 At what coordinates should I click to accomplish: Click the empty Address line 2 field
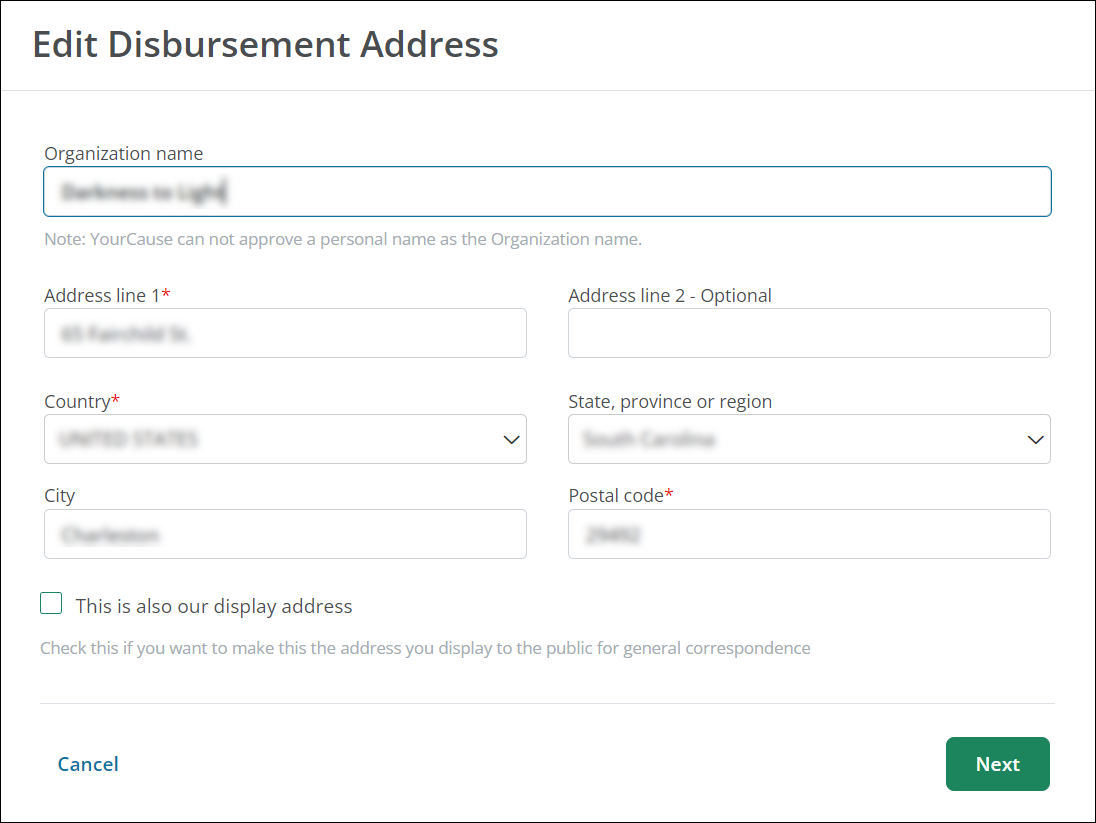[x=809, y=333]
